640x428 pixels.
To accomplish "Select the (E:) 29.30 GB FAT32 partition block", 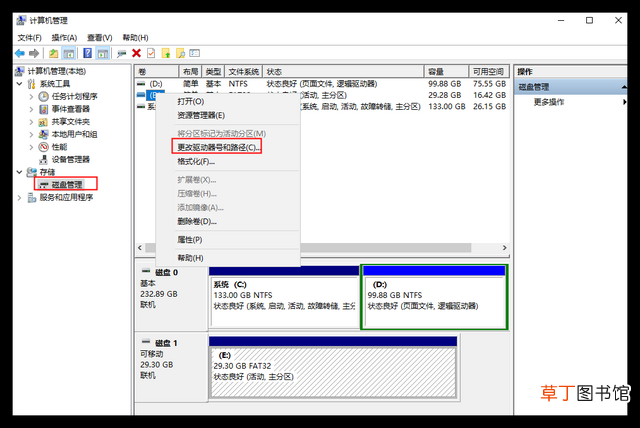I will click(x=333, y=368).
